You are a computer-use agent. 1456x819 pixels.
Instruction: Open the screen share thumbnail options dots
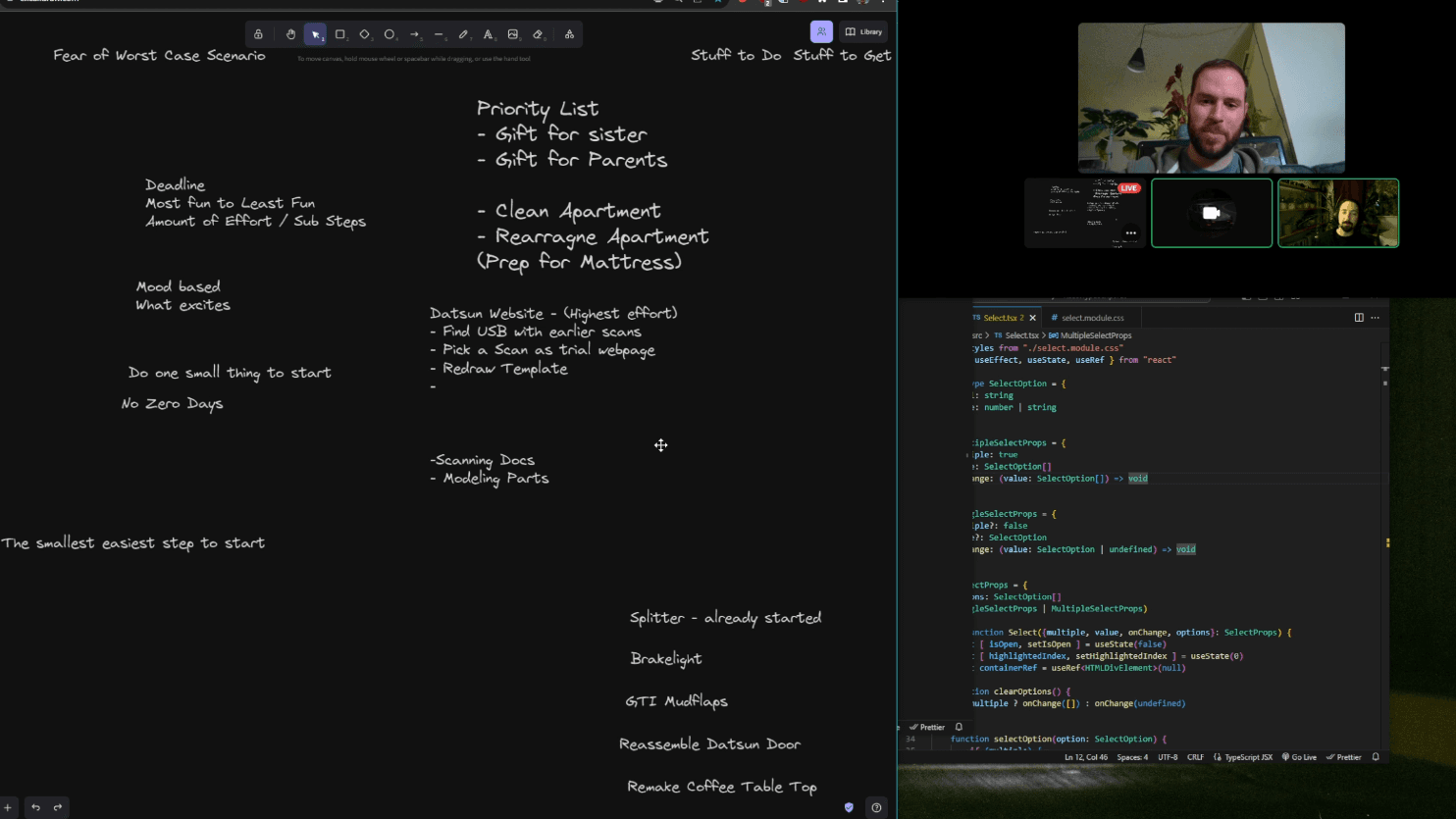point(1131,233)
